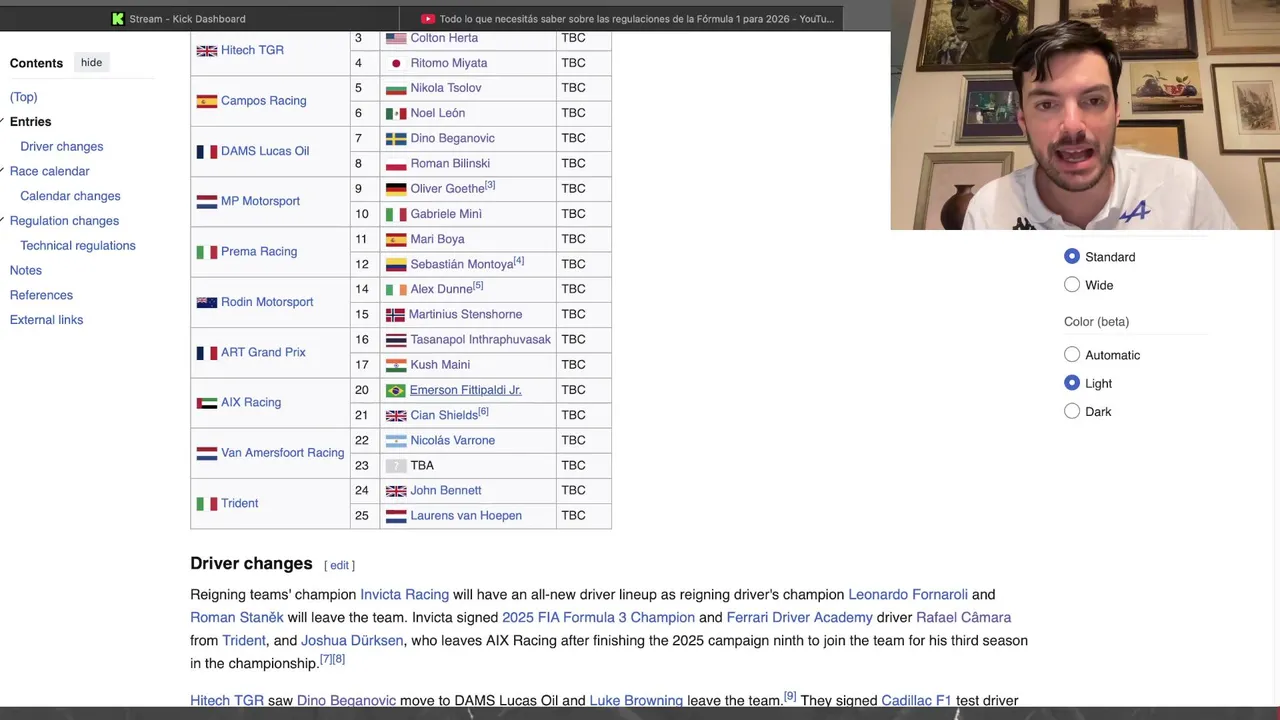
Task: Click the Bulgarian flag beside Nikola Tsolov
Action: coord(396,88)
